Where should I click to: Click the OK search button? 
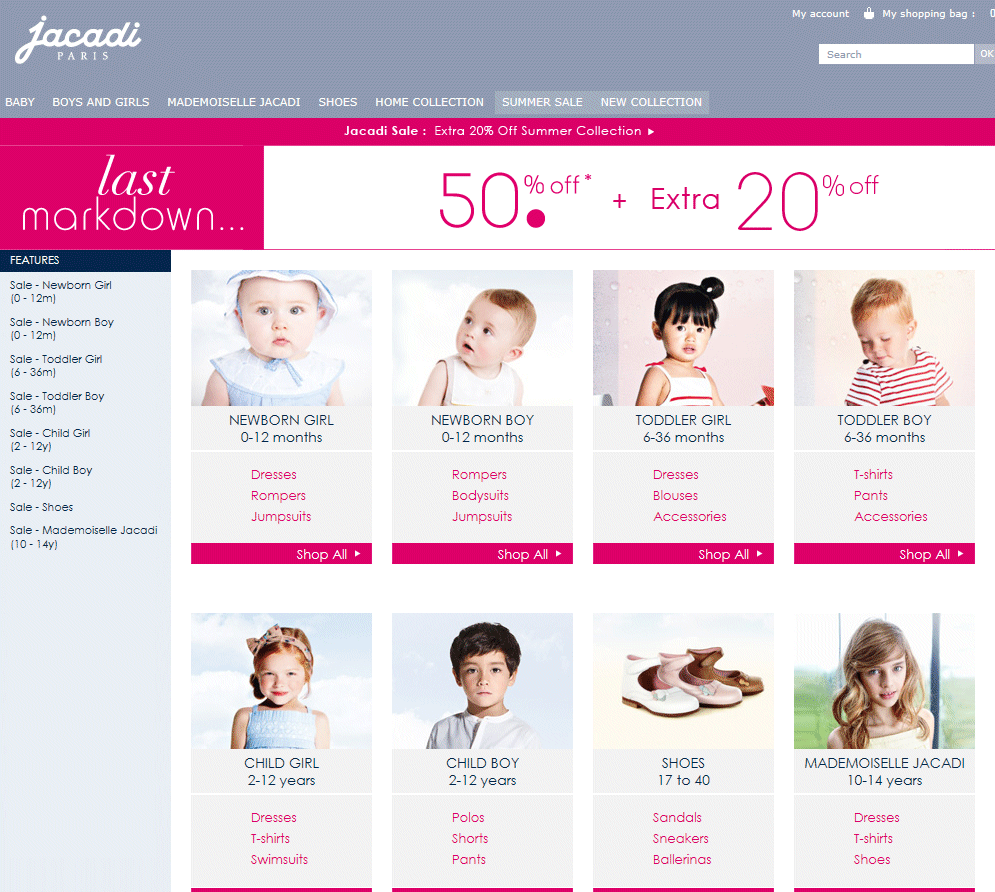coord(985,54)
